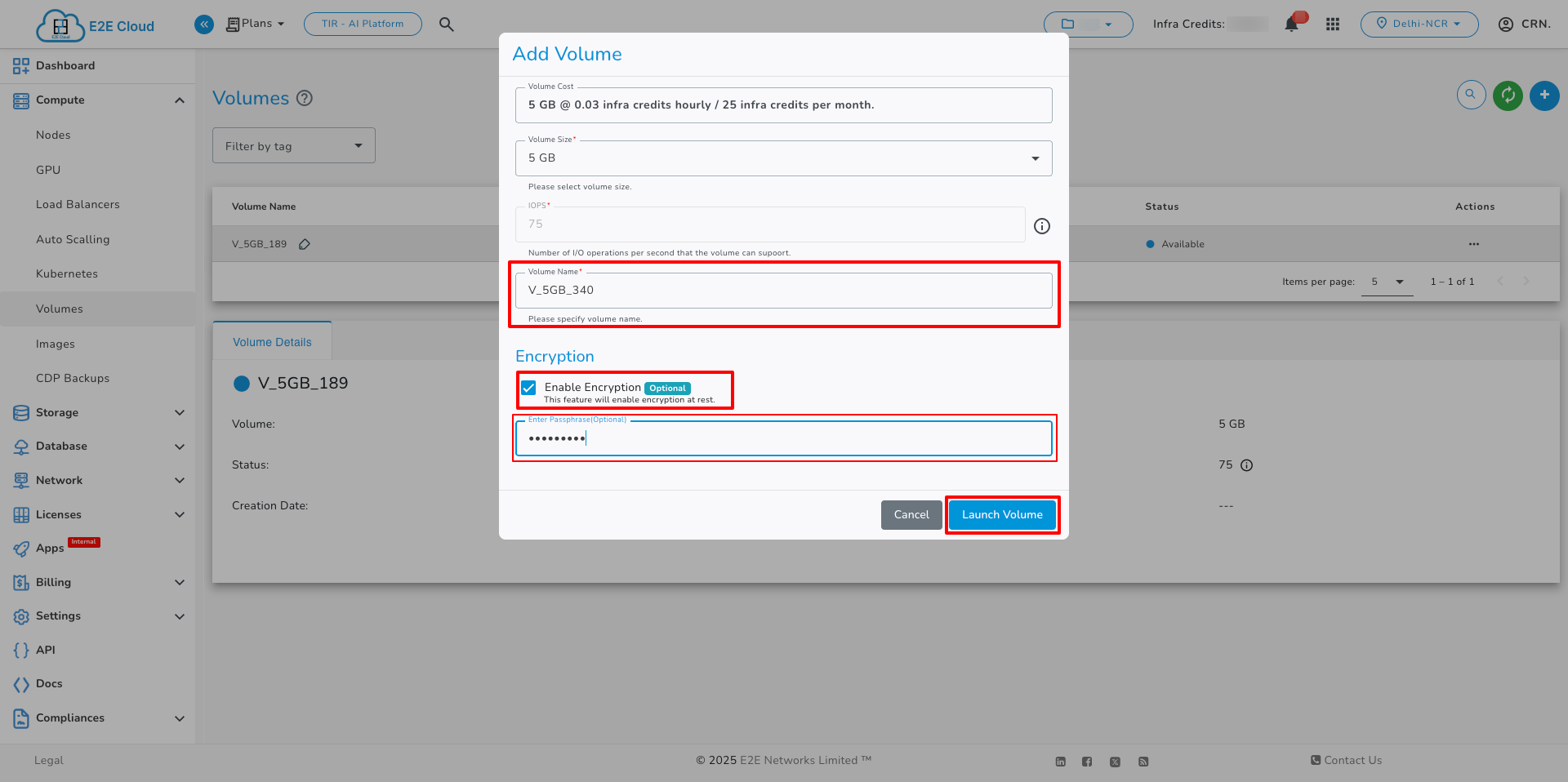Image resolution: width=1568 pixels, height=782 pixels.
Task: Open the Plans menu in the top bar
Action: coord(256,23)
